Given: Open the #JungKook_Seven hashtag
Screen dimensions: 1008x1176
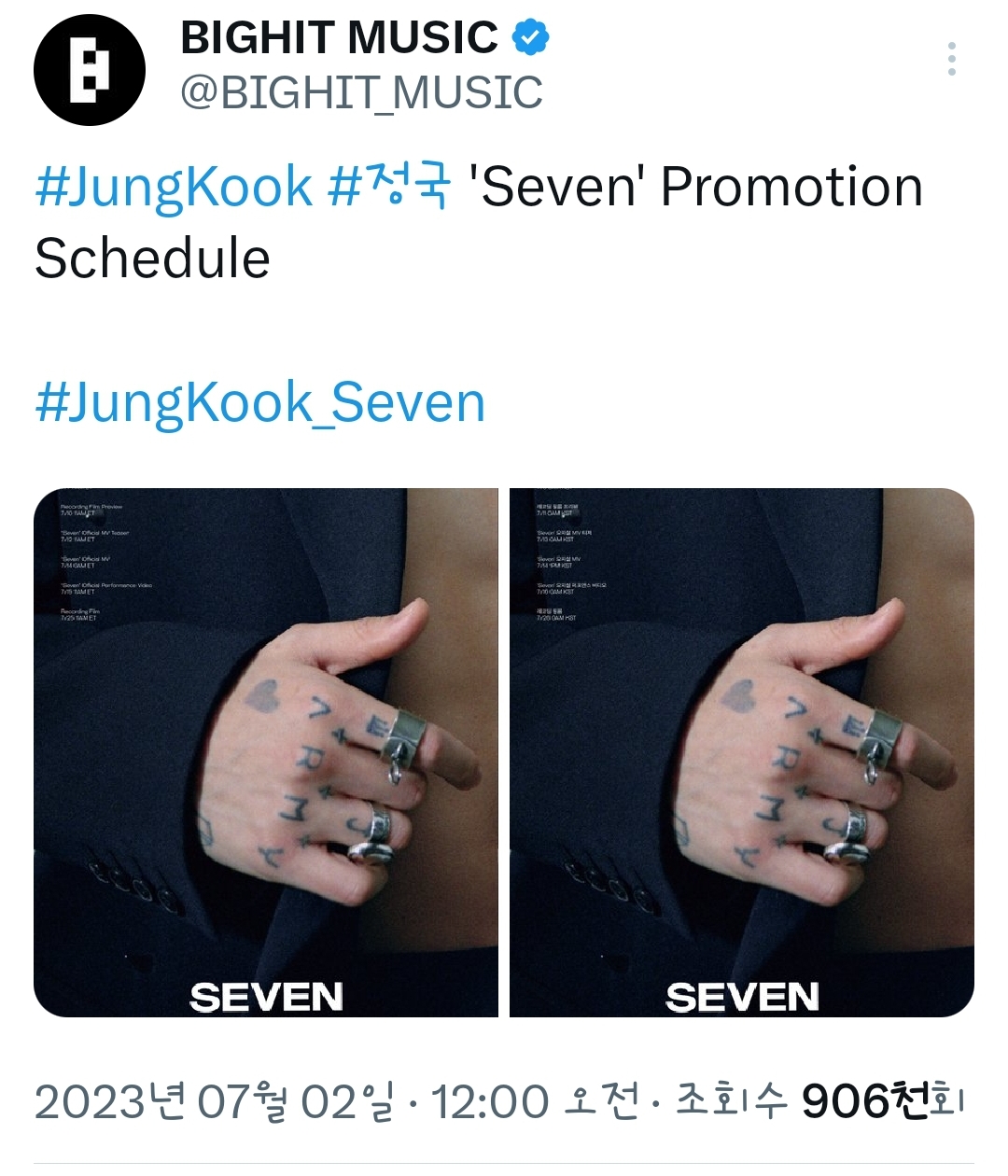Looking at the screenshot, I should (260, 403).
